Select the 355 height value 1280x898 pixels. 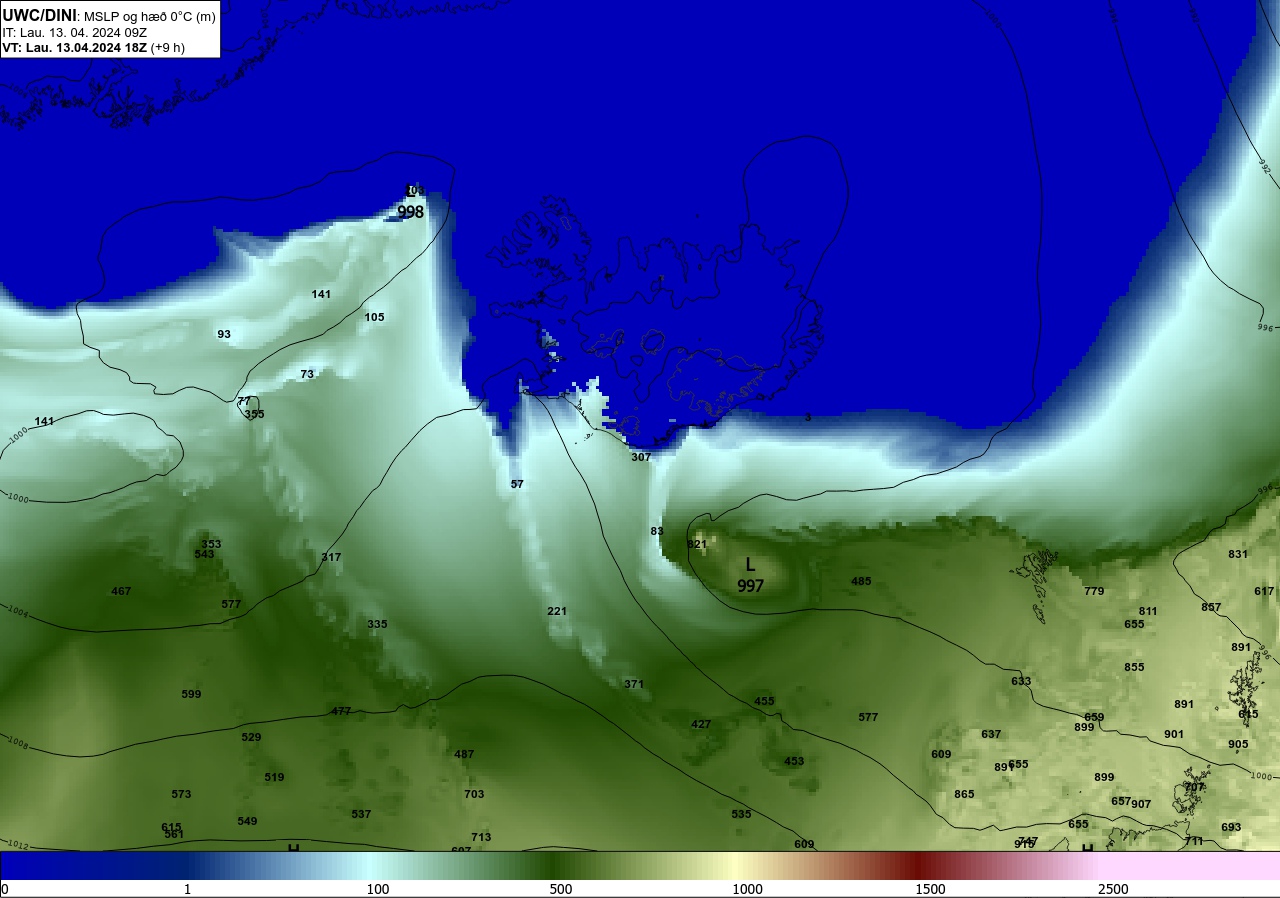[x=254, y=414]
